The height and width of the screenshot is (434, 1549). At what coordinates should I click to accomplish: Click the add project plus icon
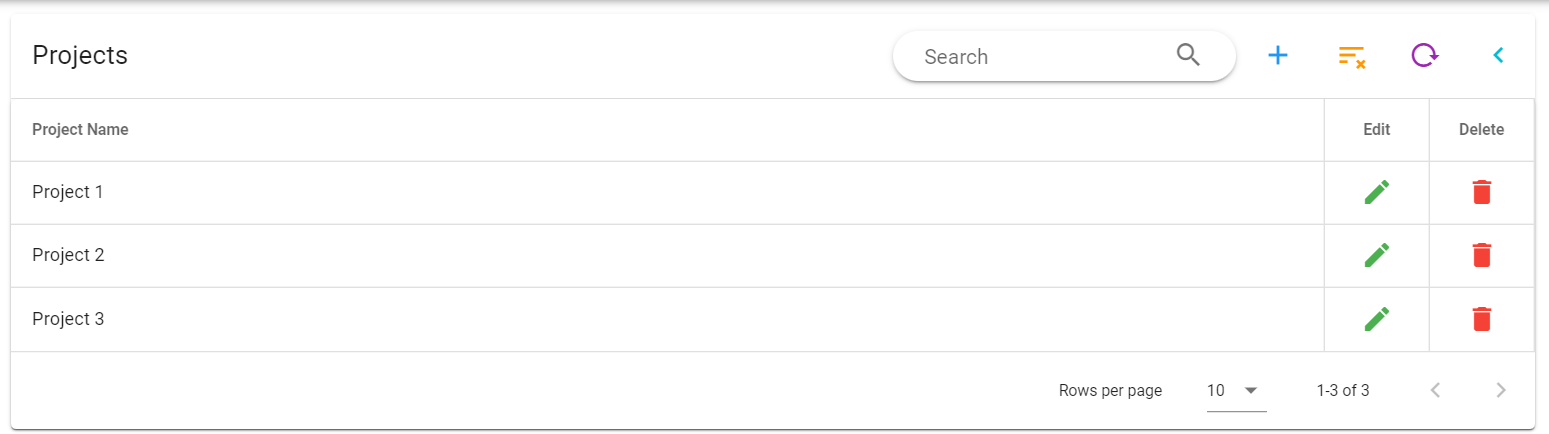[x=1278, y=56]
